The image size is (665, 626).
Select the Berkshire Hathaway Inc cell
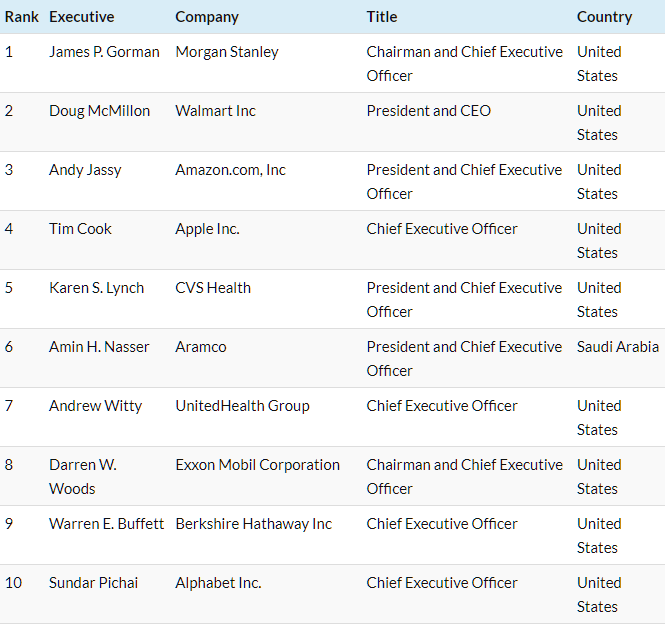254,523
